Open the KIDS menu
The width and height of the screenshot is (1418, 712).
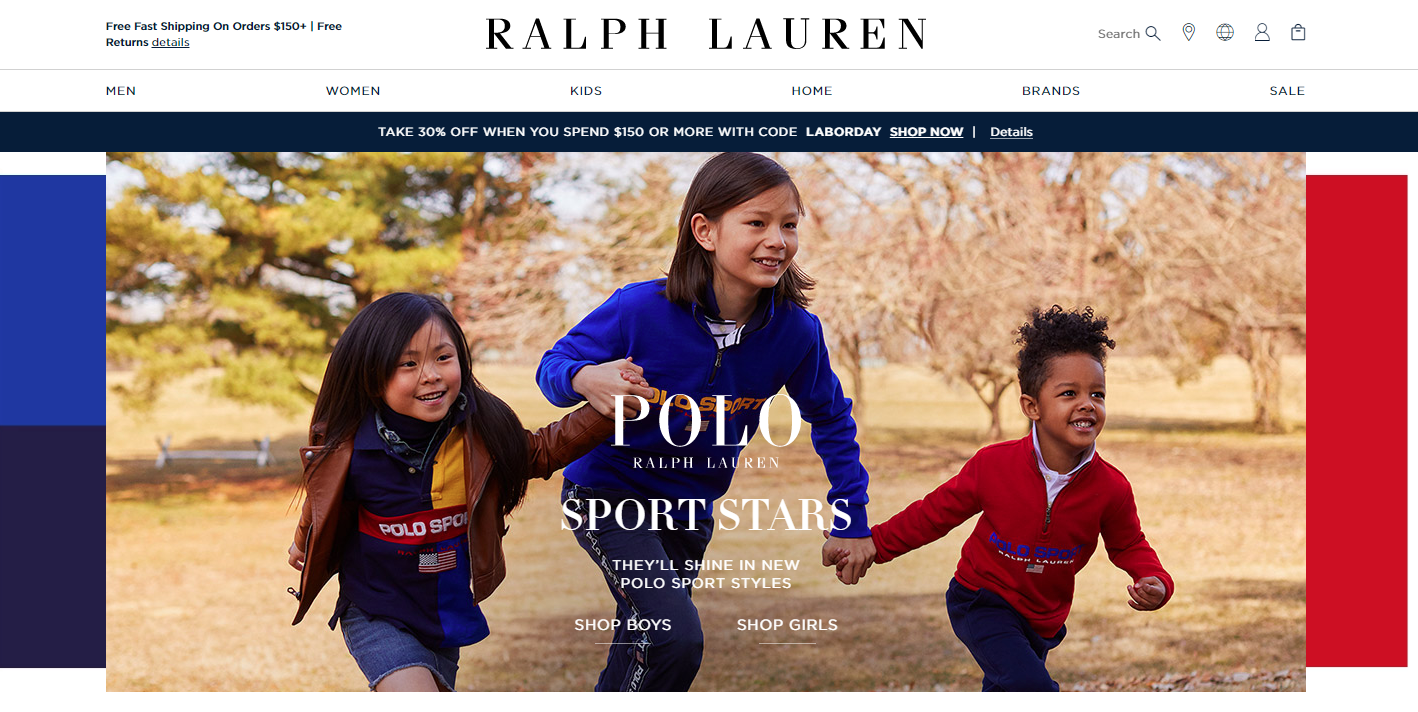(586, 91)
